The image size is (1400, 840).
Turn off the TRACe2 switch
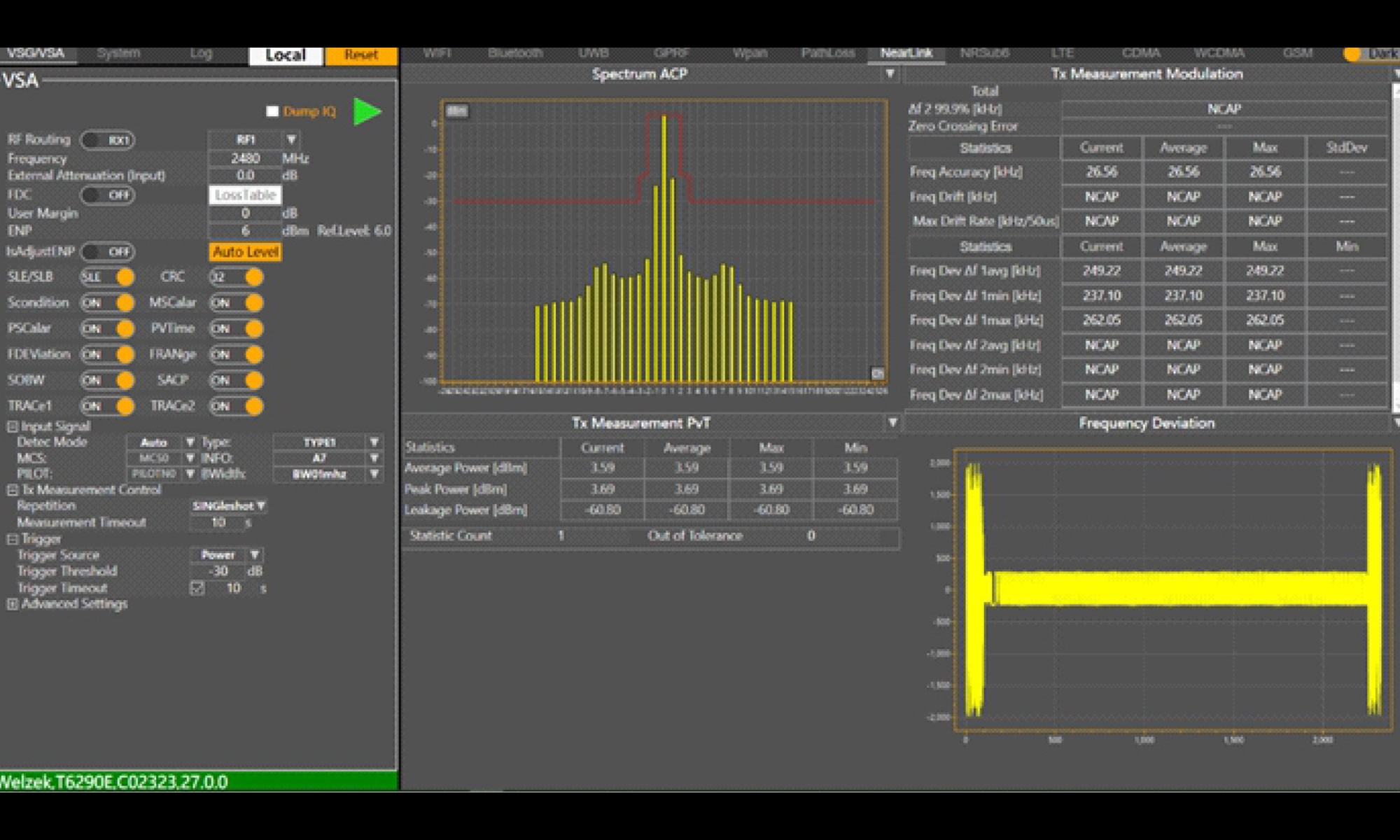click(x=236, y=406)
